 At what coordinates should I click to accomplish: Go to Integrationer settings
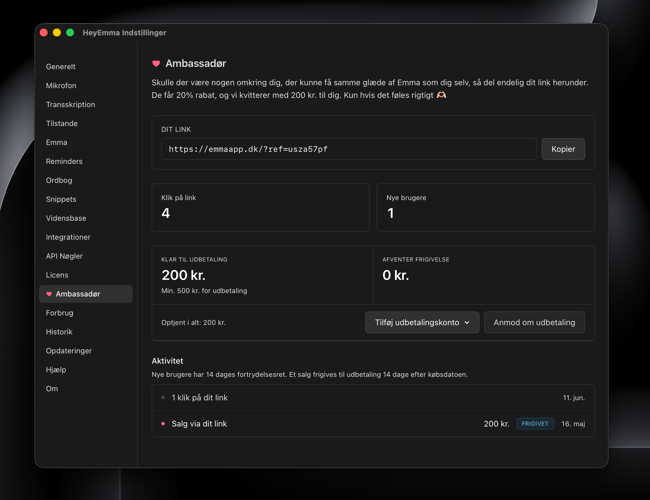(68, 237)
